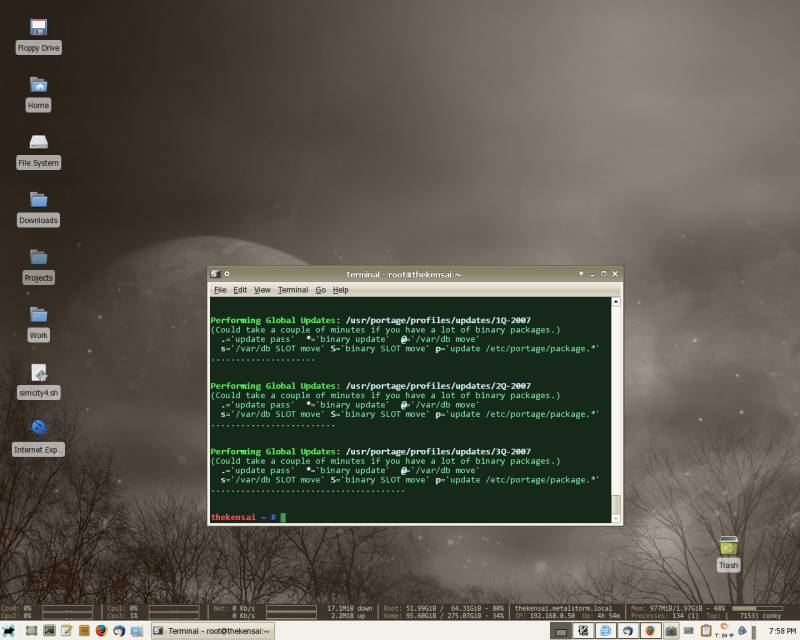Click the gray keyboard-like tray icon beside camera
The width and height of the screenshot is (800, 640).
pos(689,631)
